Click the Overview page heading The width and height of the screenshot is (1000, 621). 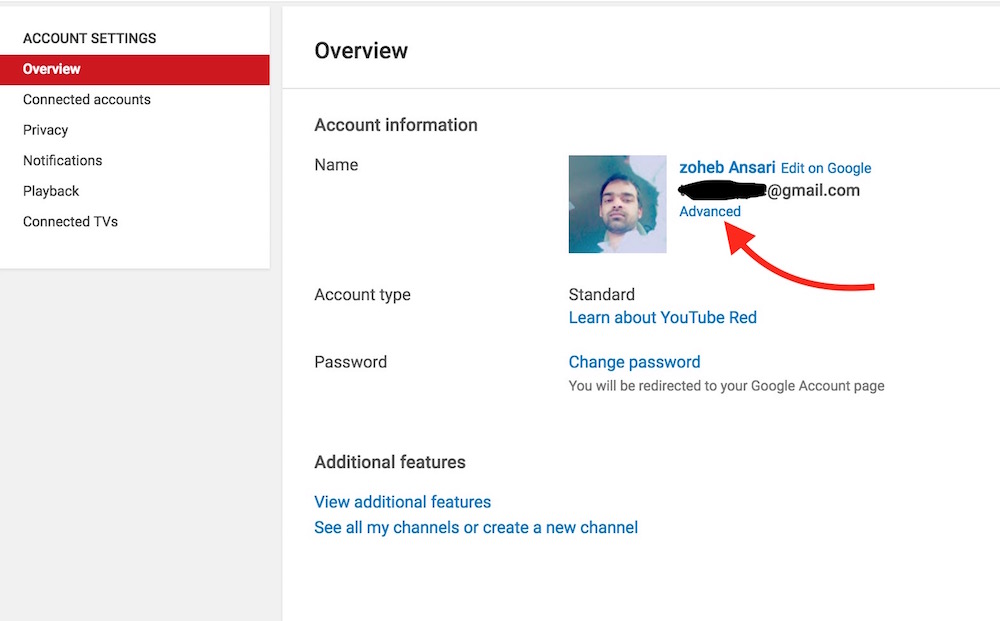point(361,51)
